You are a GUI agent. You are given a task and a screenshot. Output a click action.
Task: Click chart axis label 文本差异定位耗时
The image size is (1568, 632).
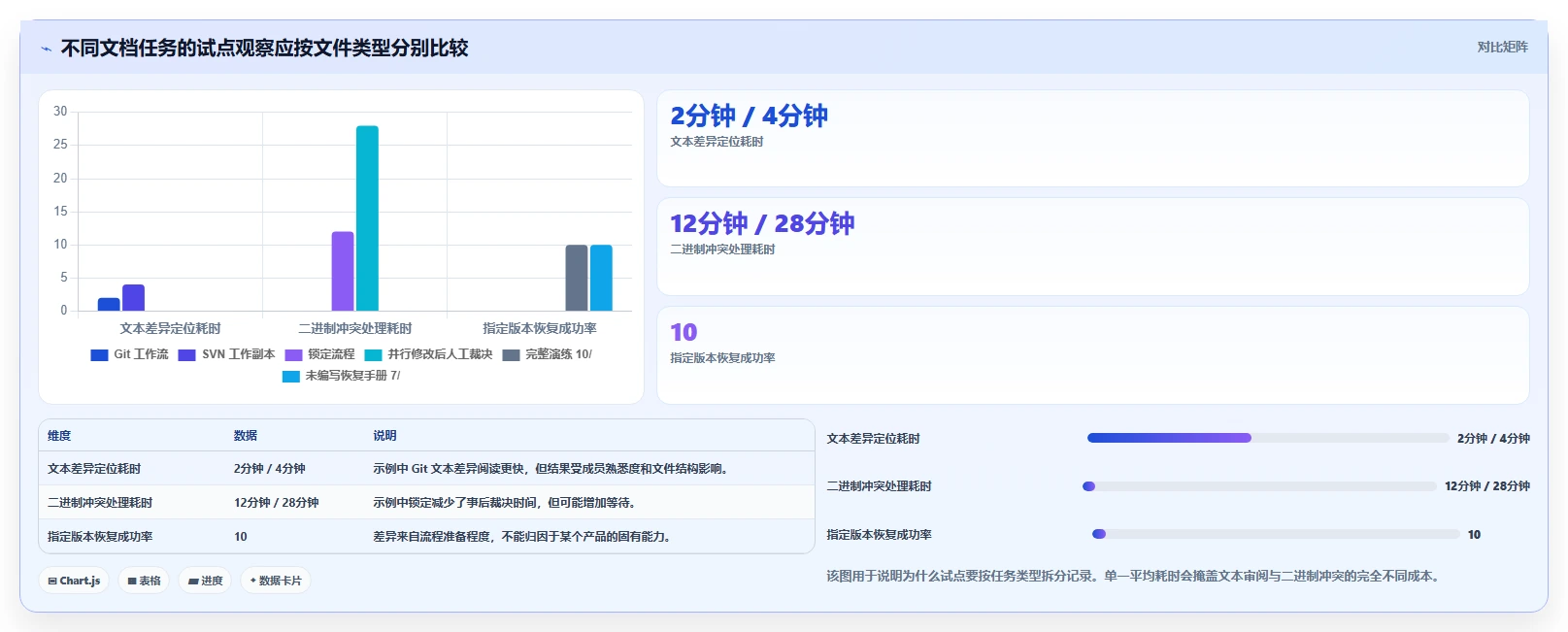coord(170,328)
